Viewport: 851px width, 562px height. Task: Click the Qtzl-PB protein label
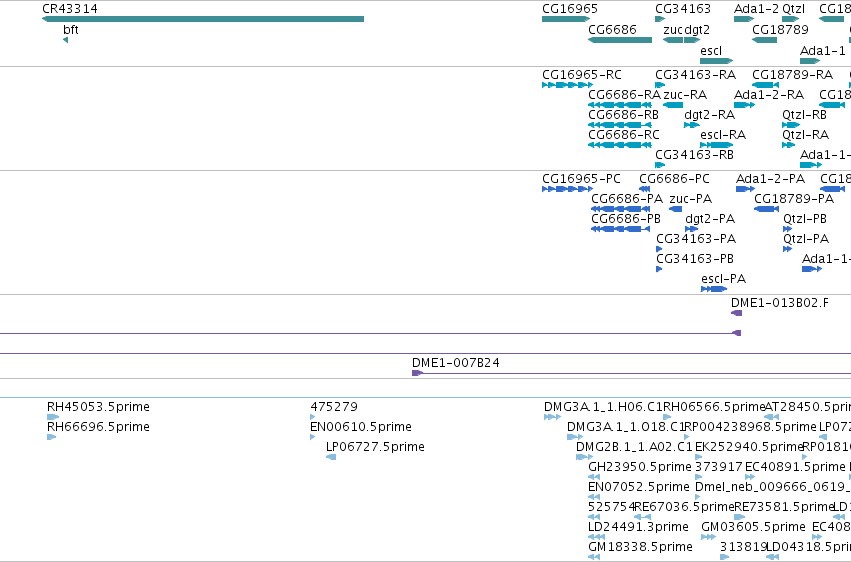point(805,219)
